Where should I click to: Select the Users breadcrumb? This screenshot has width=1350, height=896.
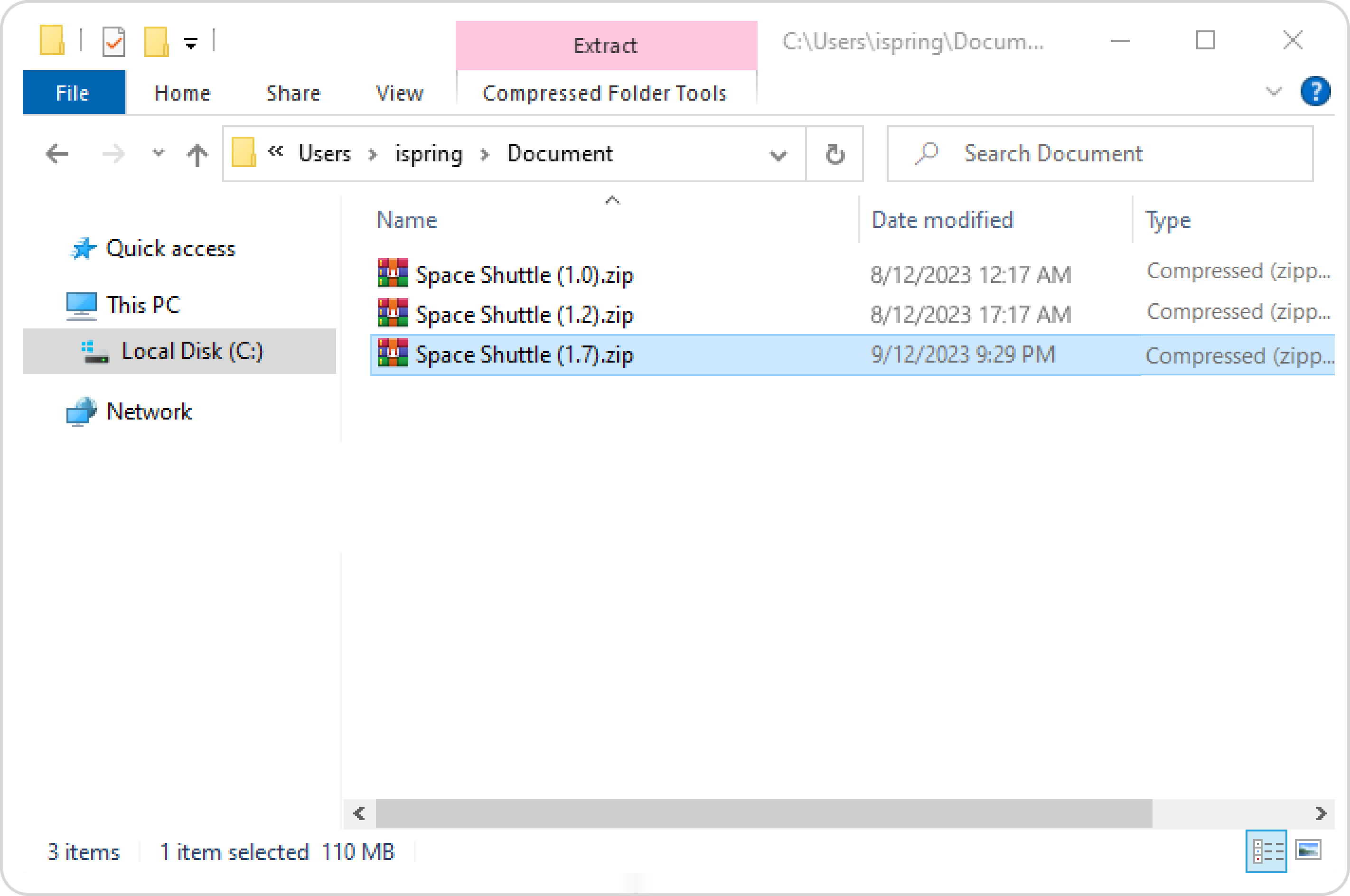[x=325, y=153]
